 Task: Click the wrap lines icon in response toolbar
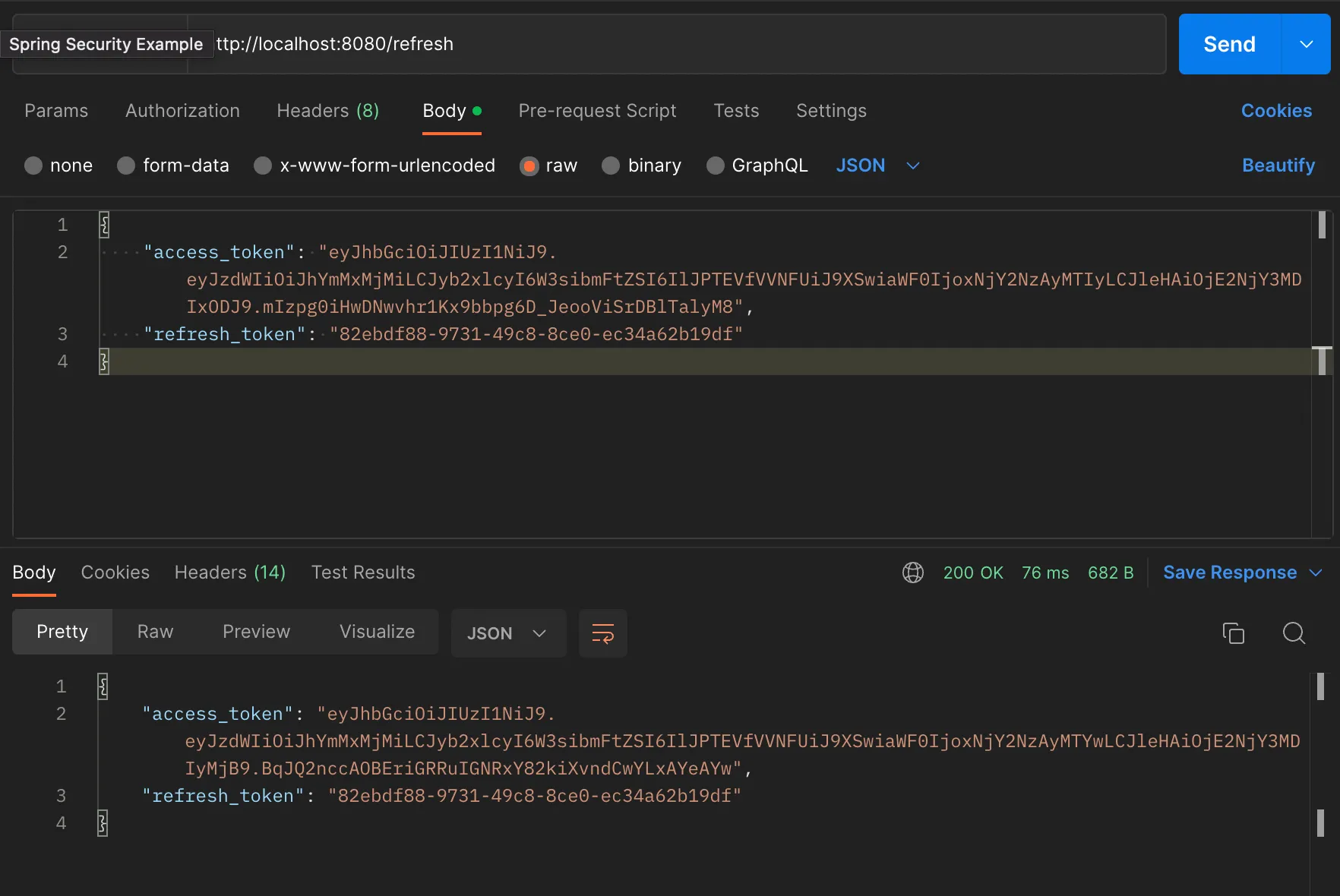click(602, 633)
